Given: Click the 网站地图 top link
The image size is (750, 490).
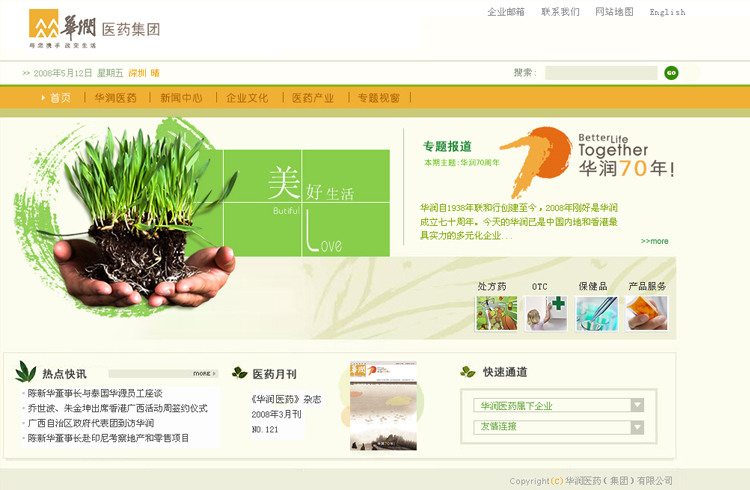Looking at the screenshot, I should [x=614, y=12].
